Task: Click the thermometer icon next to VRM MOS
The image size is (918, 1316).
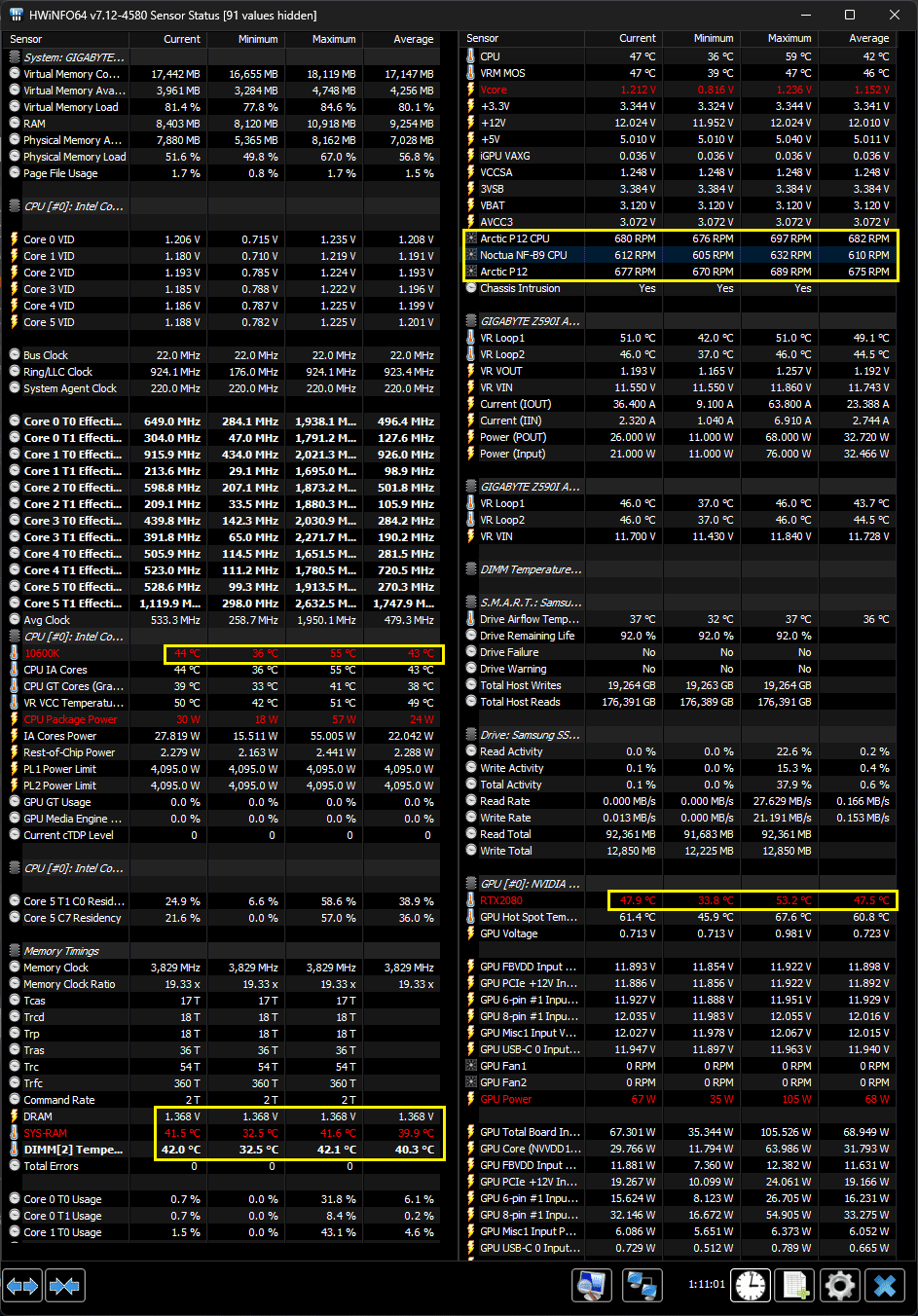Action: click(x=471, y=73)
